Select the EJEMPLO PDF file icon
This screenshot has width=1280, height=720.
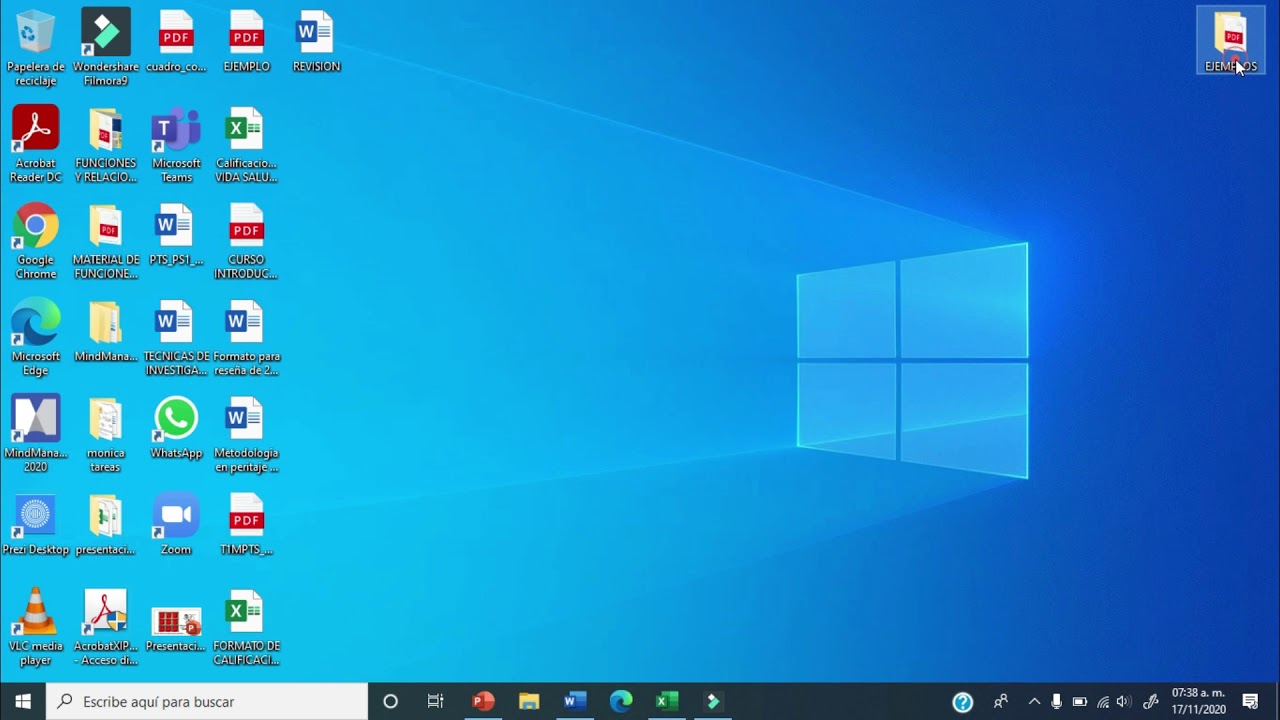tap(246, 42)
